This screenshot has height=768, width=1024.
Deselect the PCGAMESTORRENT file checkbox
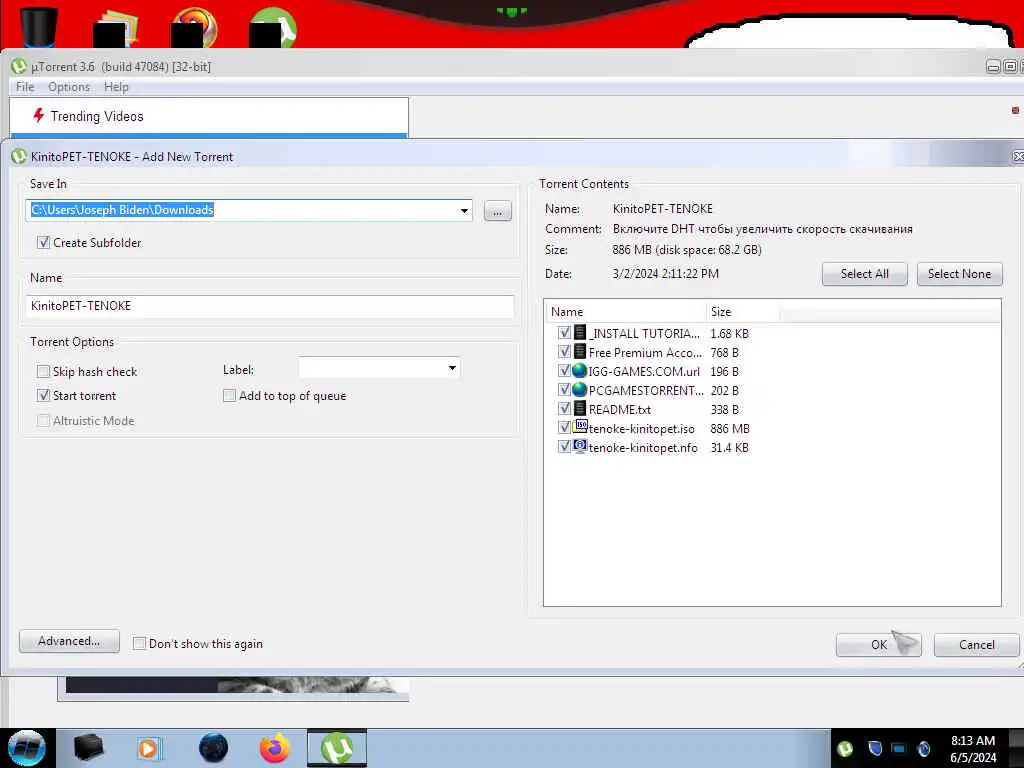click(x=564, y=389)
